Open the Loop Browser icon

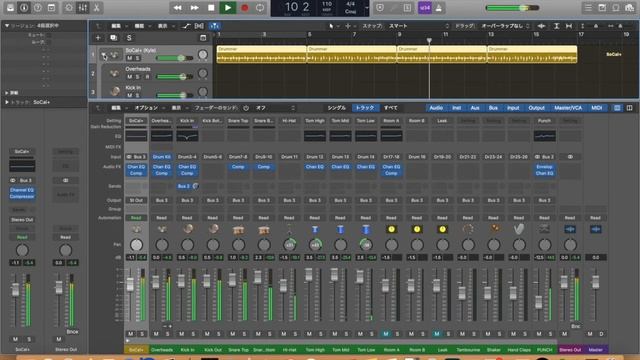point(616,7)
